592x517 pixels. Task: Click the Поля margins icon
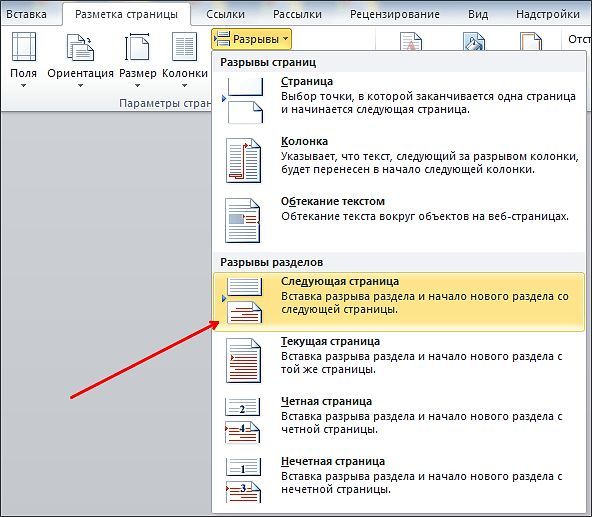click(24, 46)
